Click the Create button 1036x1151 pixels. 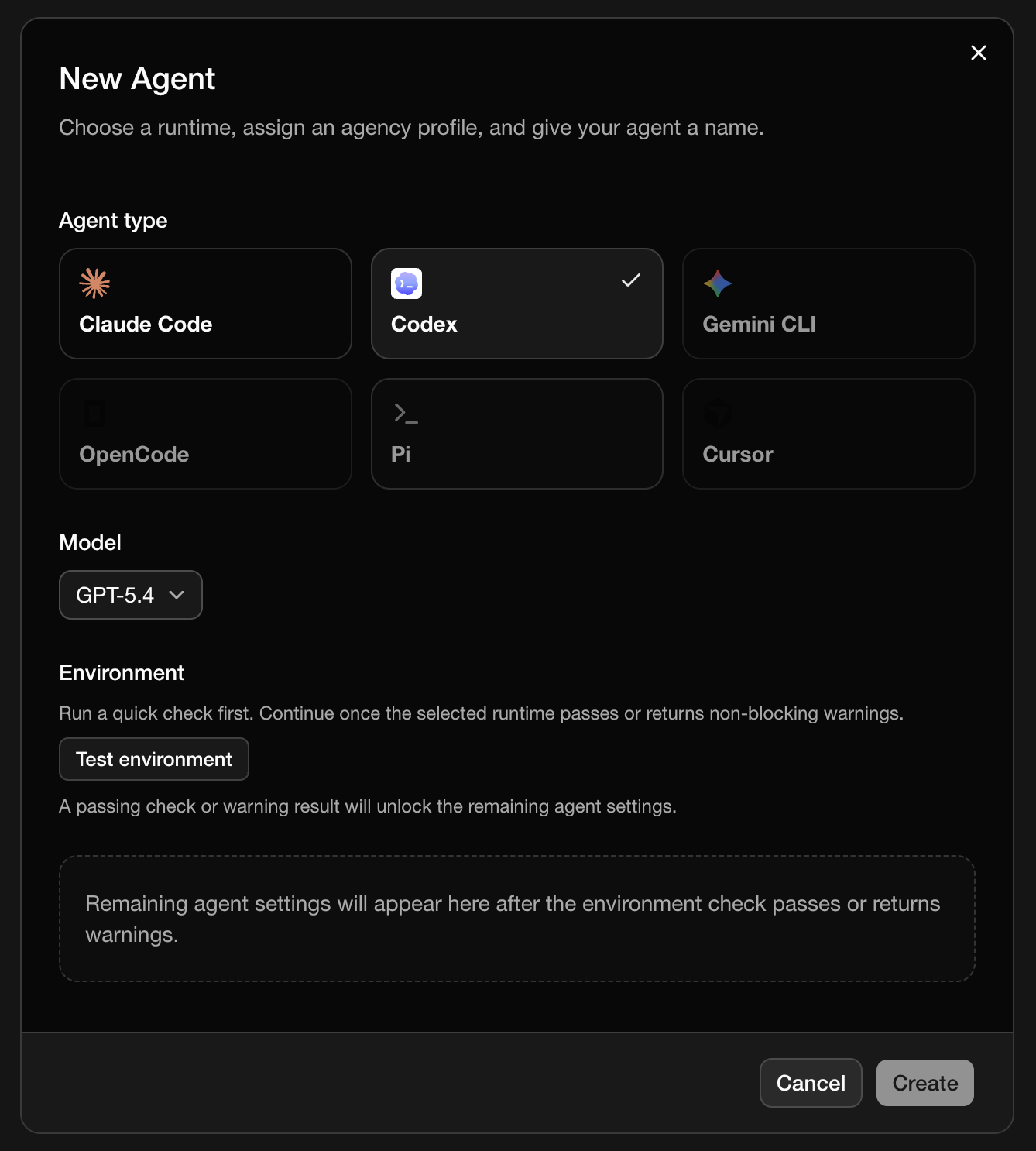tap(925, 1083)
